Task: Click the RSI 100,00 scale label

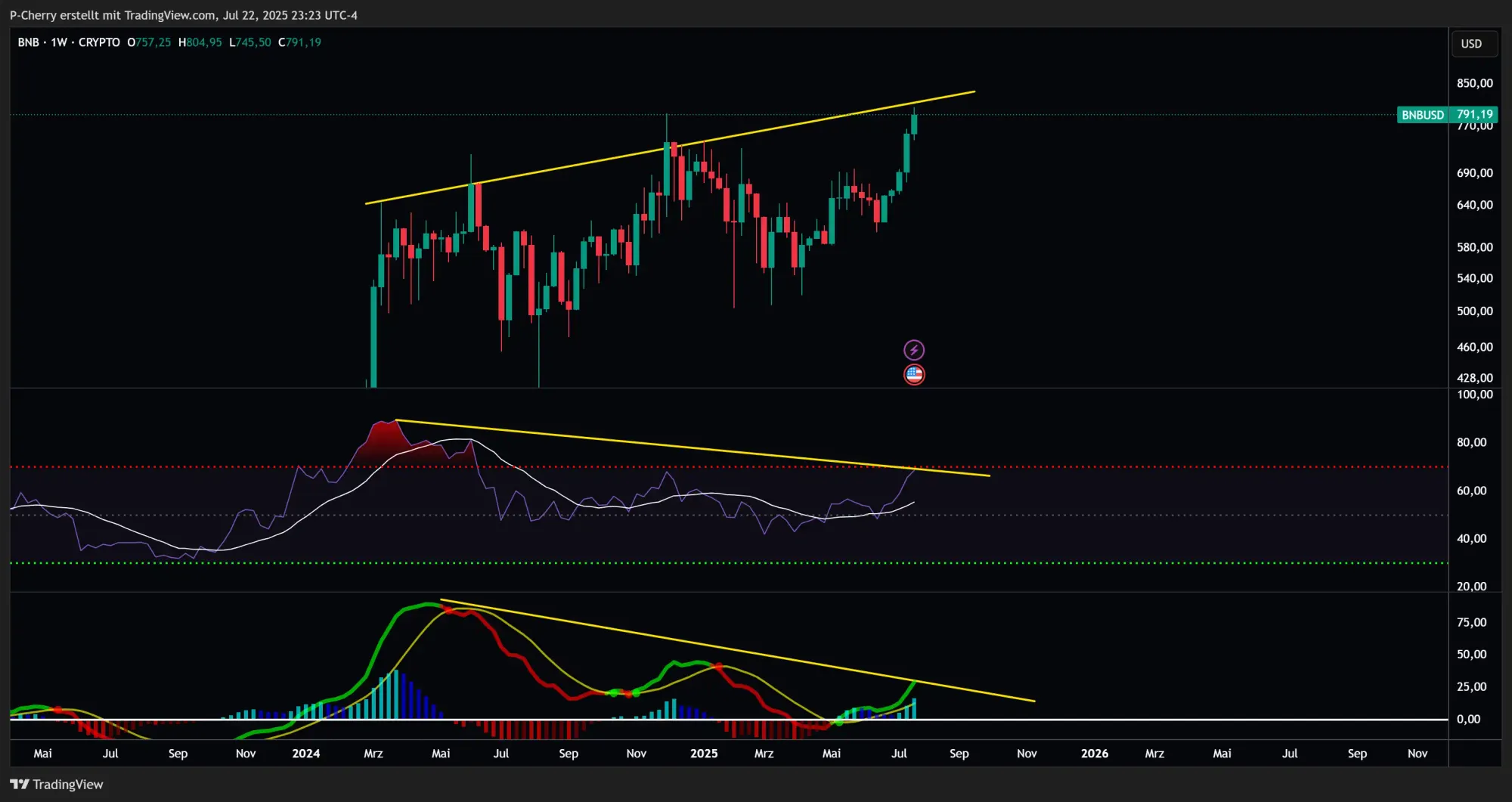Action: click(x=1474, y=395)
